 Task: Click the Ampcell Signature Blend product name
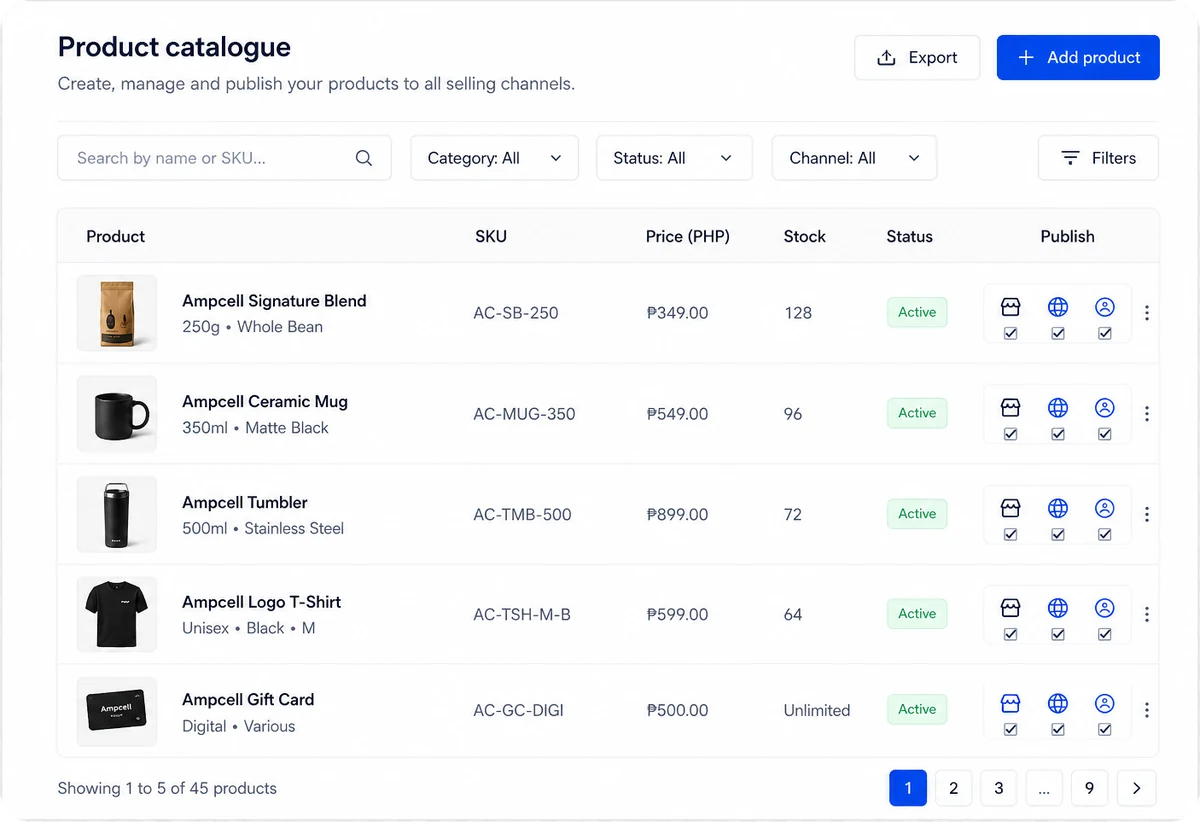pyautogui.click(x=274, y=301)
